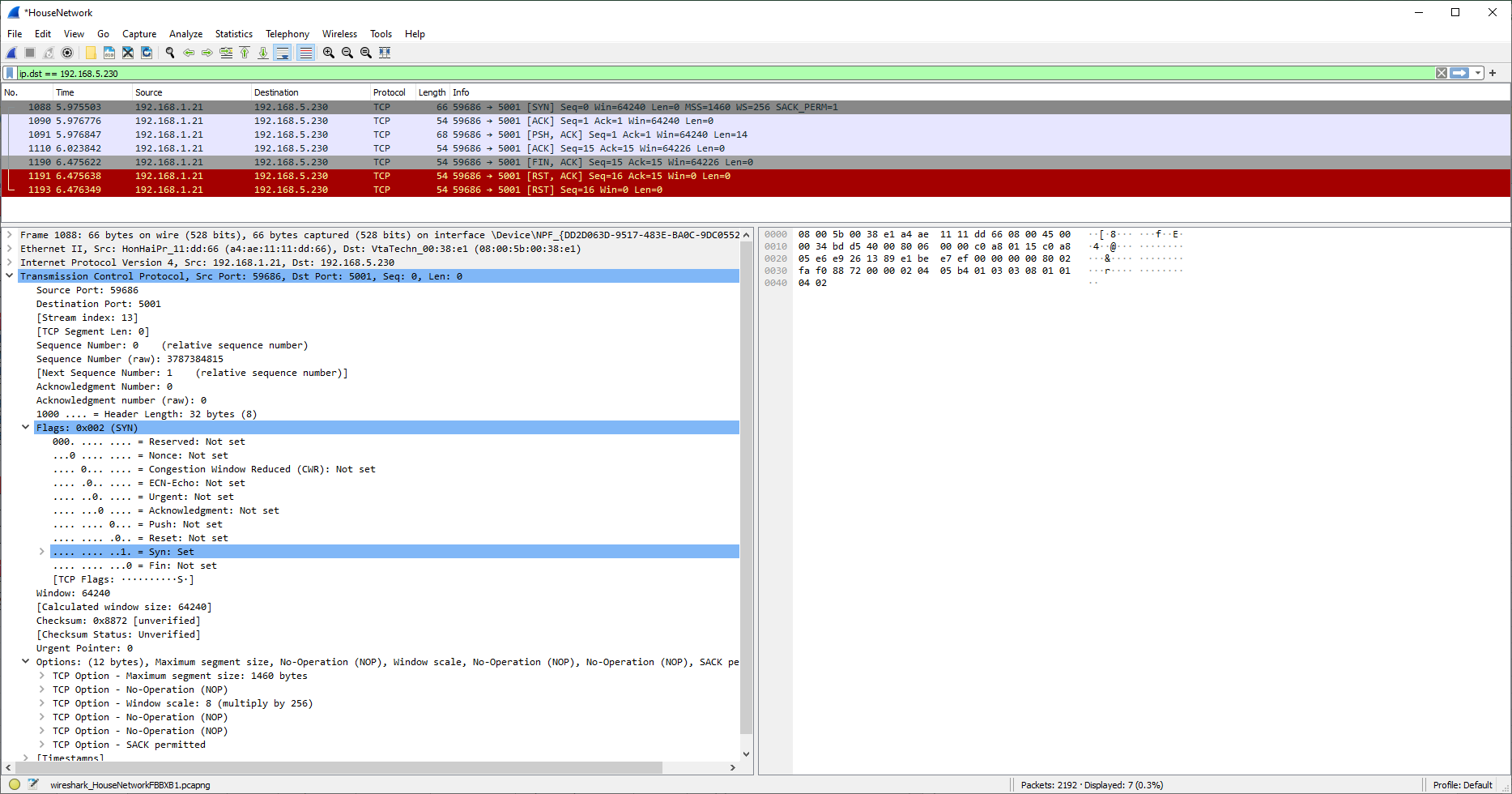Screen dimensions: 1512x794
Task: Start capturing packets with the shark fin icon
Action: coord(12,53)
